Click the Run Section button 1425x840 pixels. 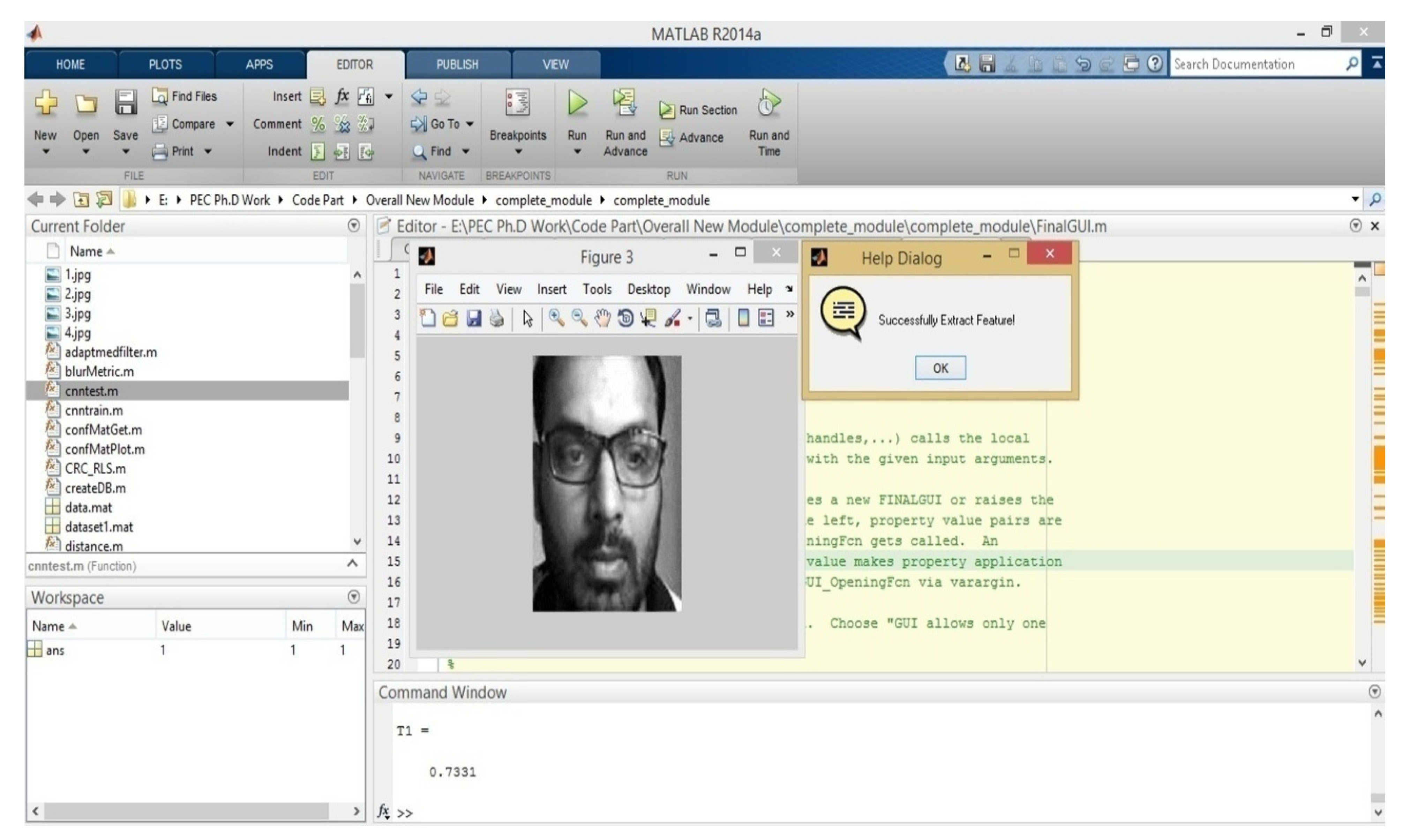pos(698,111)
